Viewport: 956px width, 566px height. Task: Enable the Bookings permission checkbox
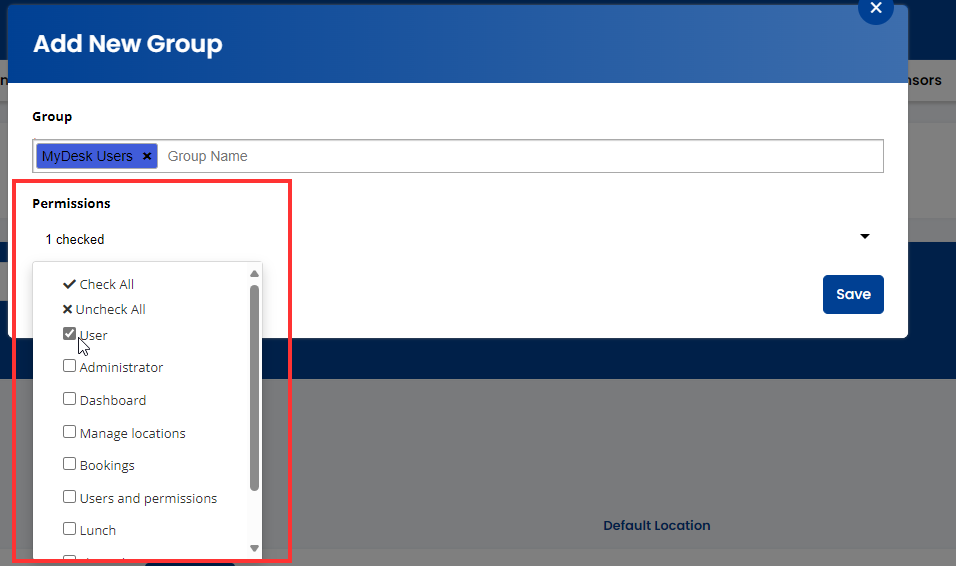pyautogui.click(x=70, y=464)
